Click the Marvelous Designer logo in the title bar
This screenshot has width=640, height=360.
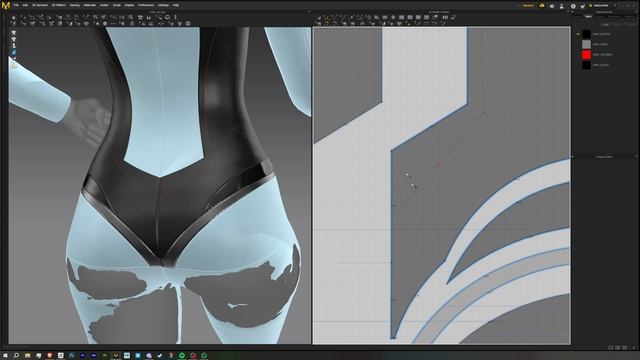click(x=6, y=5)
